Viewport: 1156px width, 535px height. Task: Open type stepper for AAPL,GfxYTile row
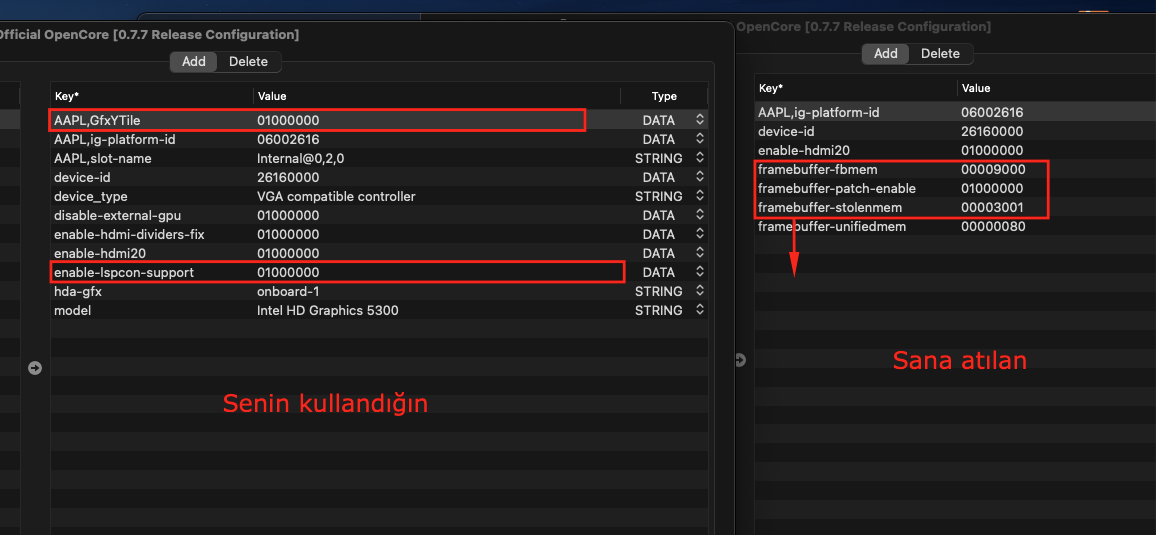(700, 120)
